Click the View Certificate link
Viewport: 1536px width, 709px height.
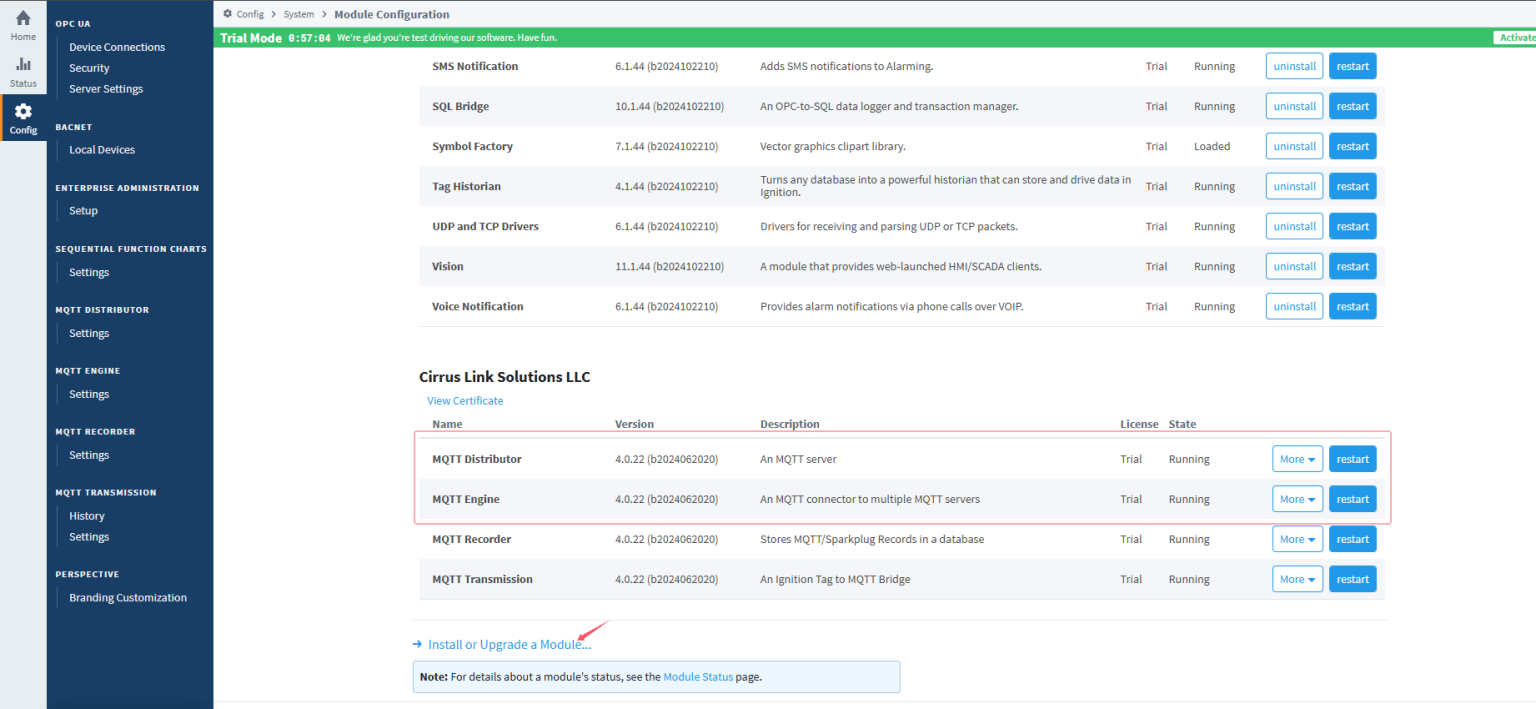pyautogui.click(x=465, y=399)
